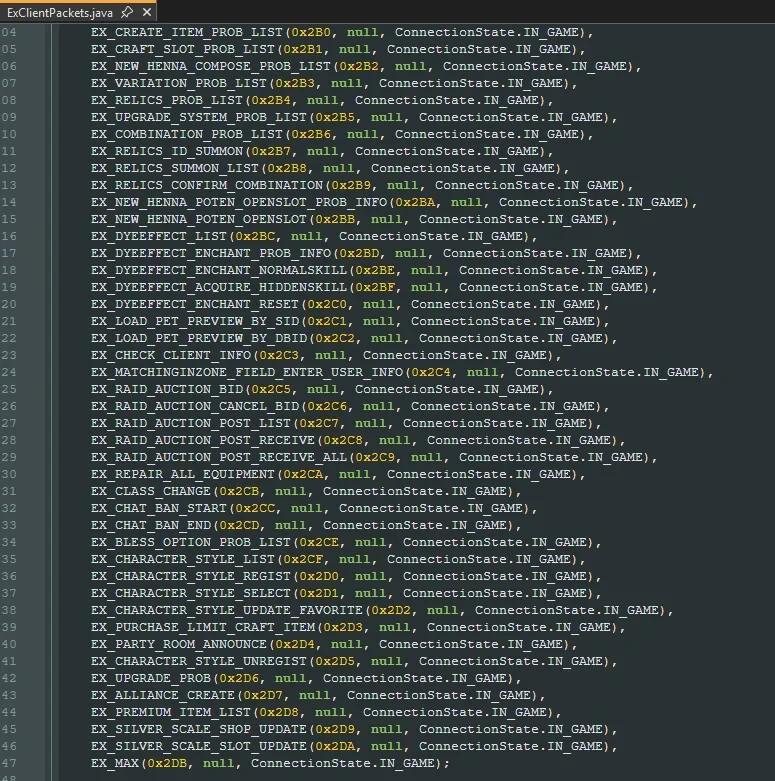Image resolution: width=775 pixels, height=781 pixels.
Task: Click EX_RELICS_CONFIRM_COMBINATION identifier
Action: (x=207, y=185)
